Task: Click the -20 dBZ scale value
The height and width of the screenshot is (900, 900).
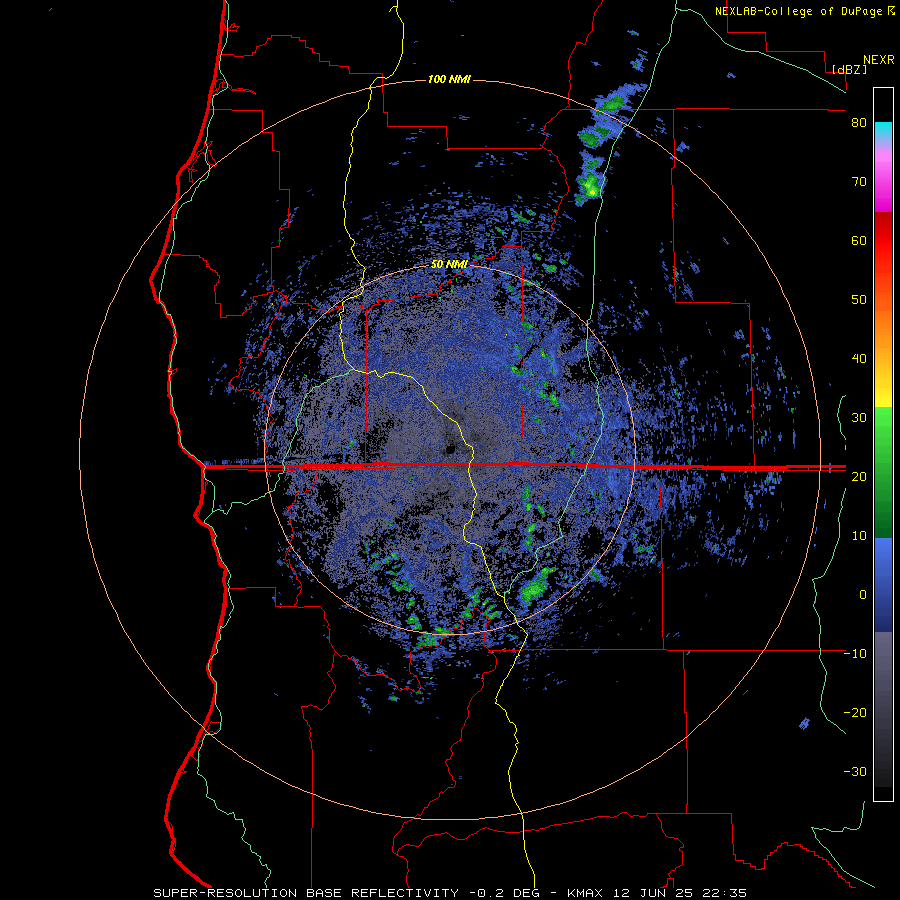Action: point(855,713)
